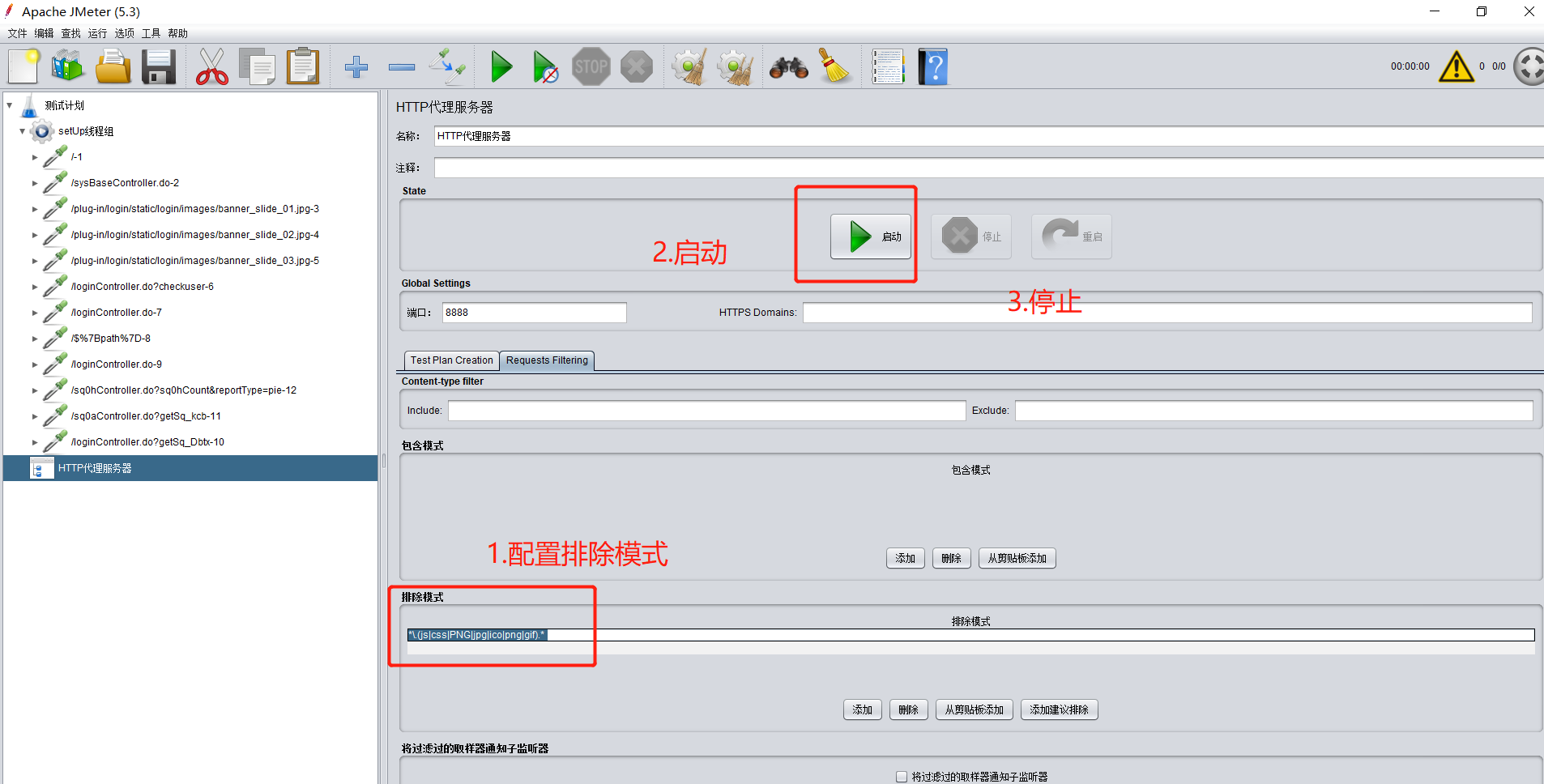
Task: Click Start no pauses toolbar icon
Action: 545,66
